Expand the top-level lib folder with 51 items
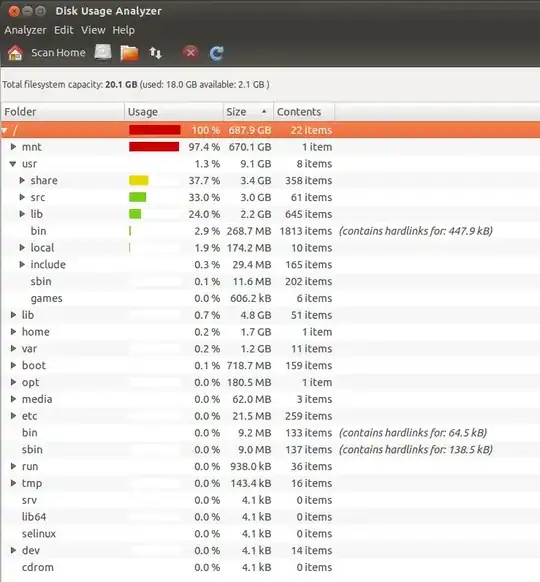Image resolution: width=540 pixels, height=582 pixels. point(13,315)
